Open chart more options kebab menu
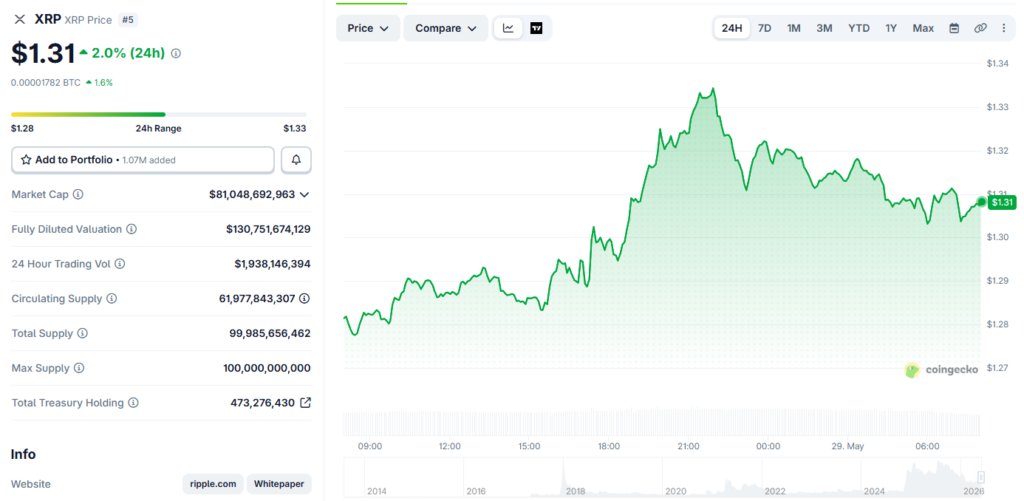The height and width of the screenshot is (501, 1024). point(1004,28)
